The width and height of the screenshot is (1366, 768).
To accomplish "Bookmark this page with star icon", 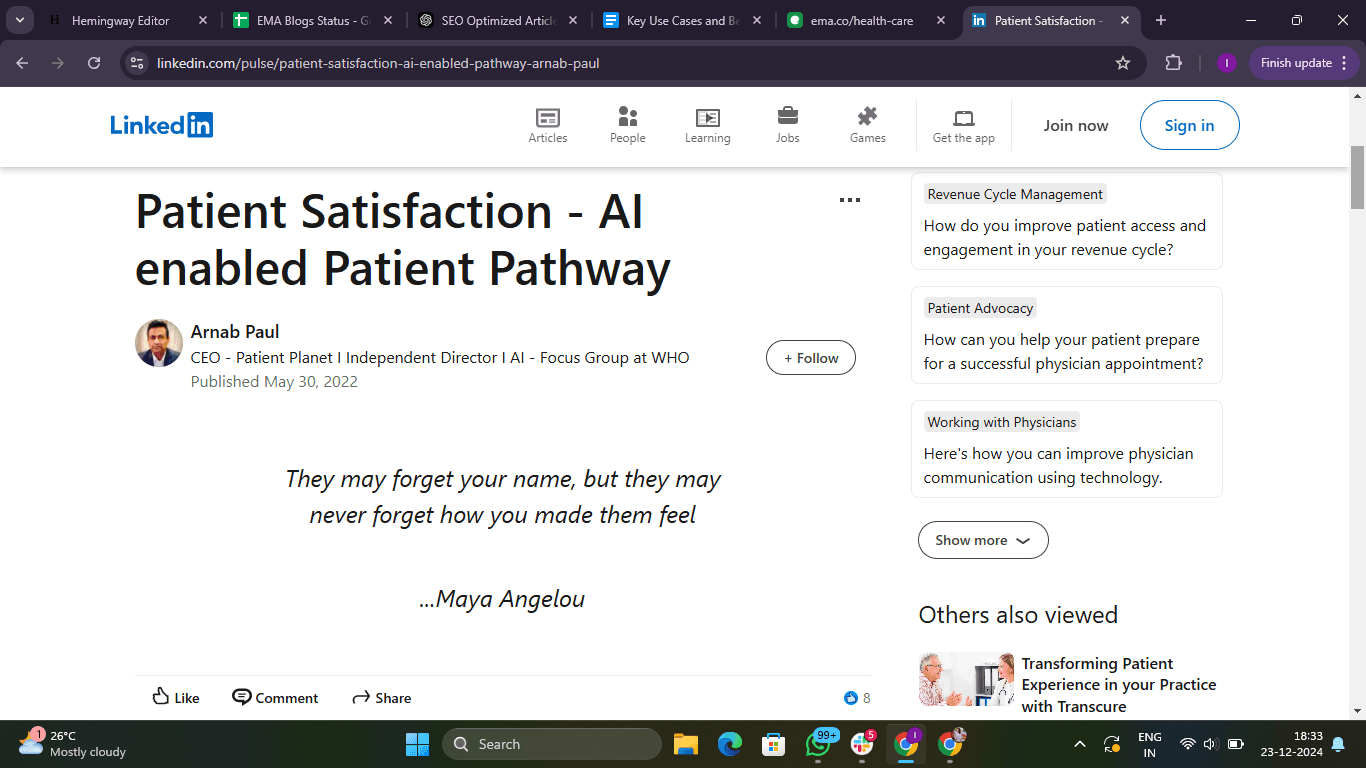I will (1123, 63).
